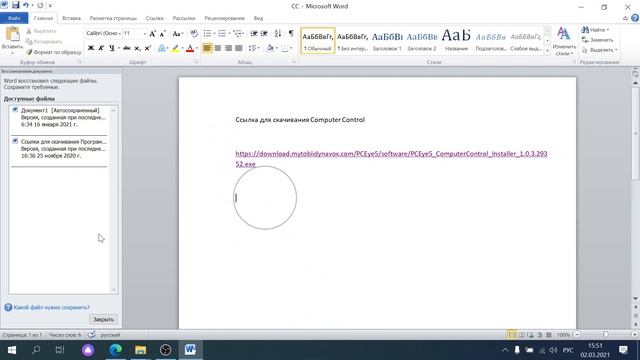Switch to the Вставка tab
The height and width of the screenshot is (360, 640).
pos(71,18)
